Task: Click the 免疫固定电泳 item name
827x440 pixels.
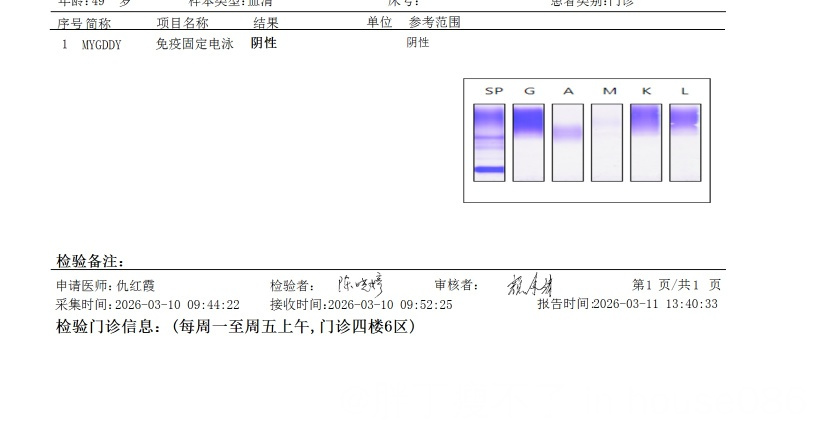Action: [195, 44]
